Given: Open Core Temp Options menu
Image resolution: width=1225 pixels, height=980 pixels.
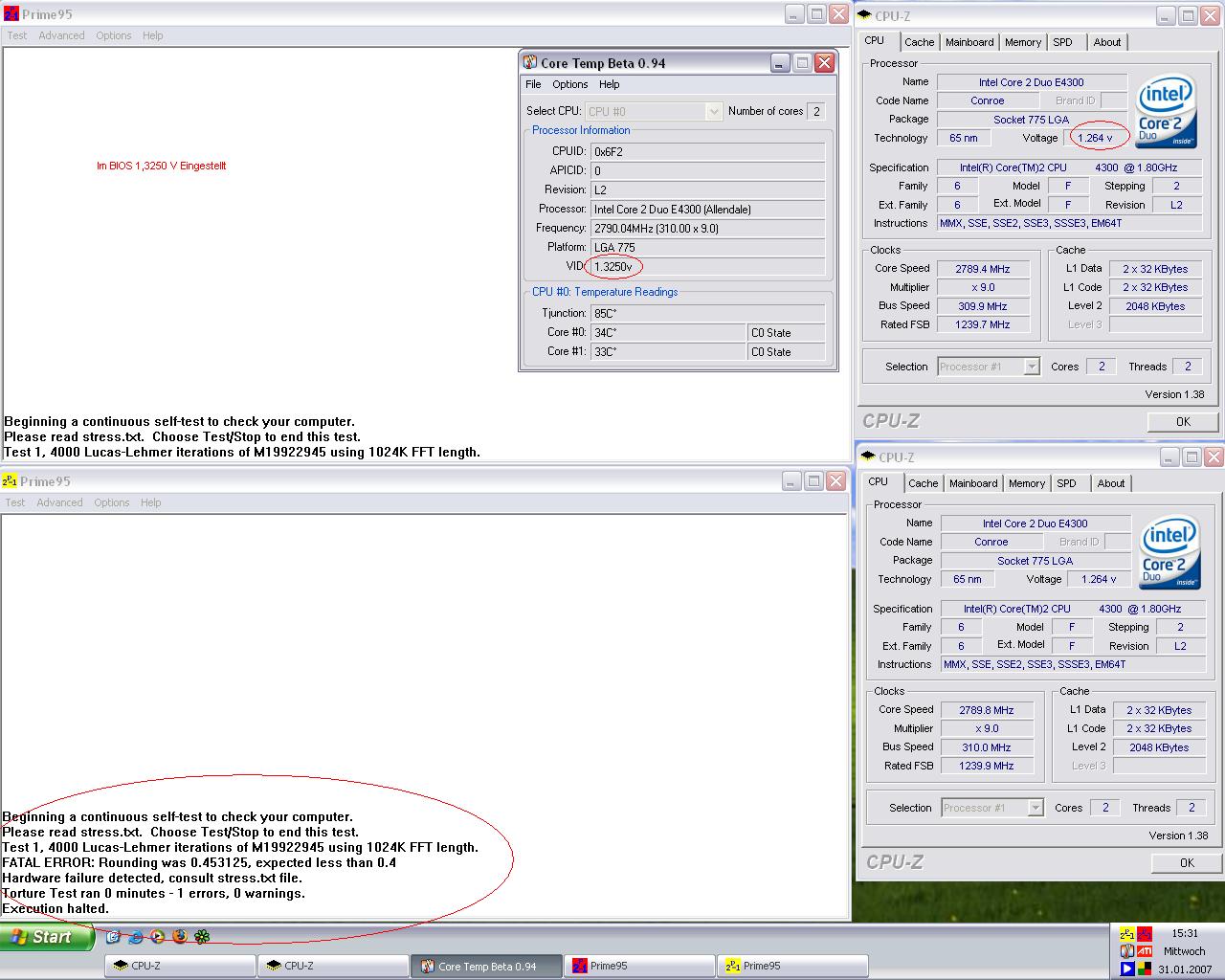Looking at the screenshot, I should (569, 84).
